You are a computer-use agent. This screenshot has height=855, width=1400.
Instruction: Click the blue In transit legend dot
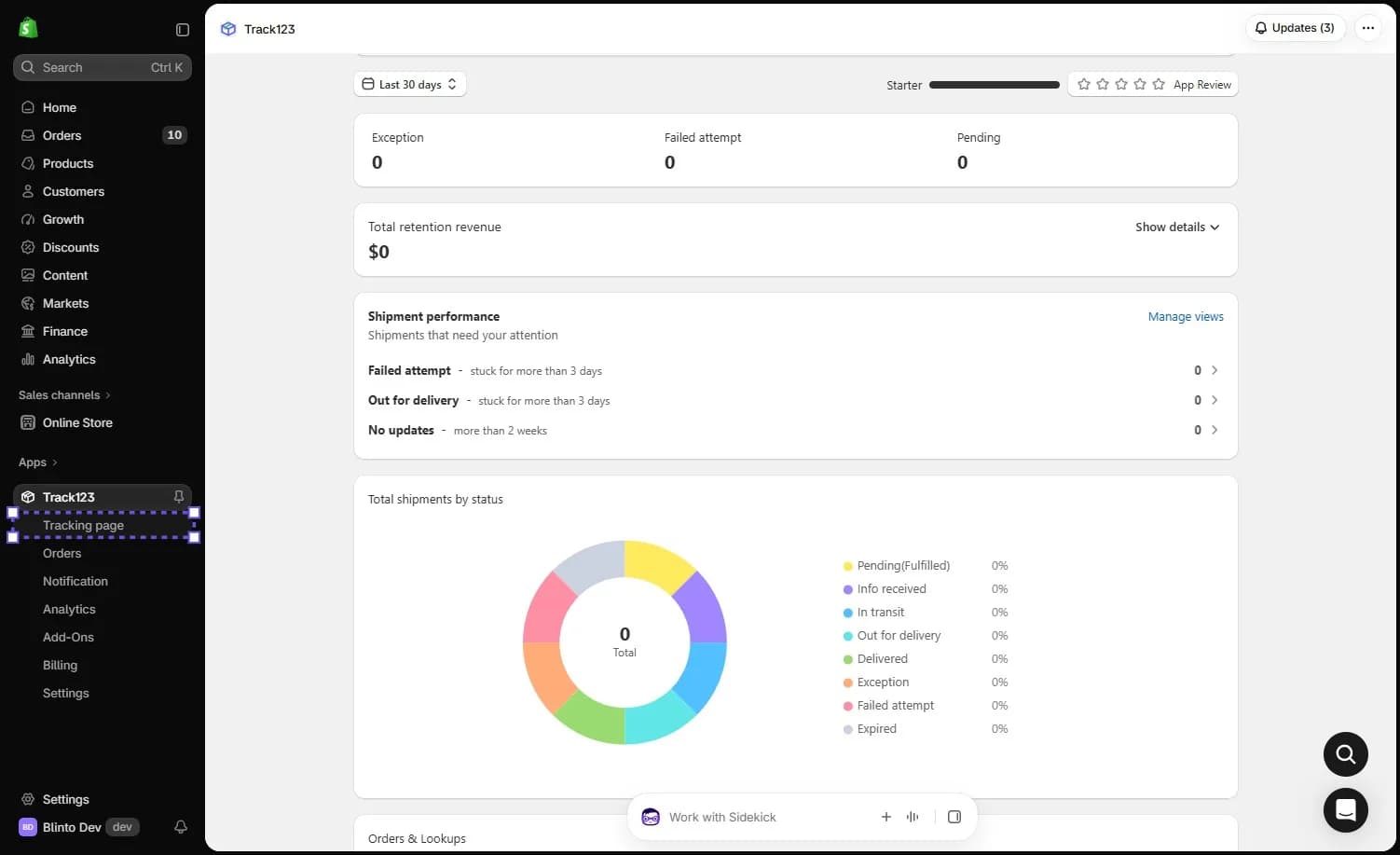[x=848, y=613]
